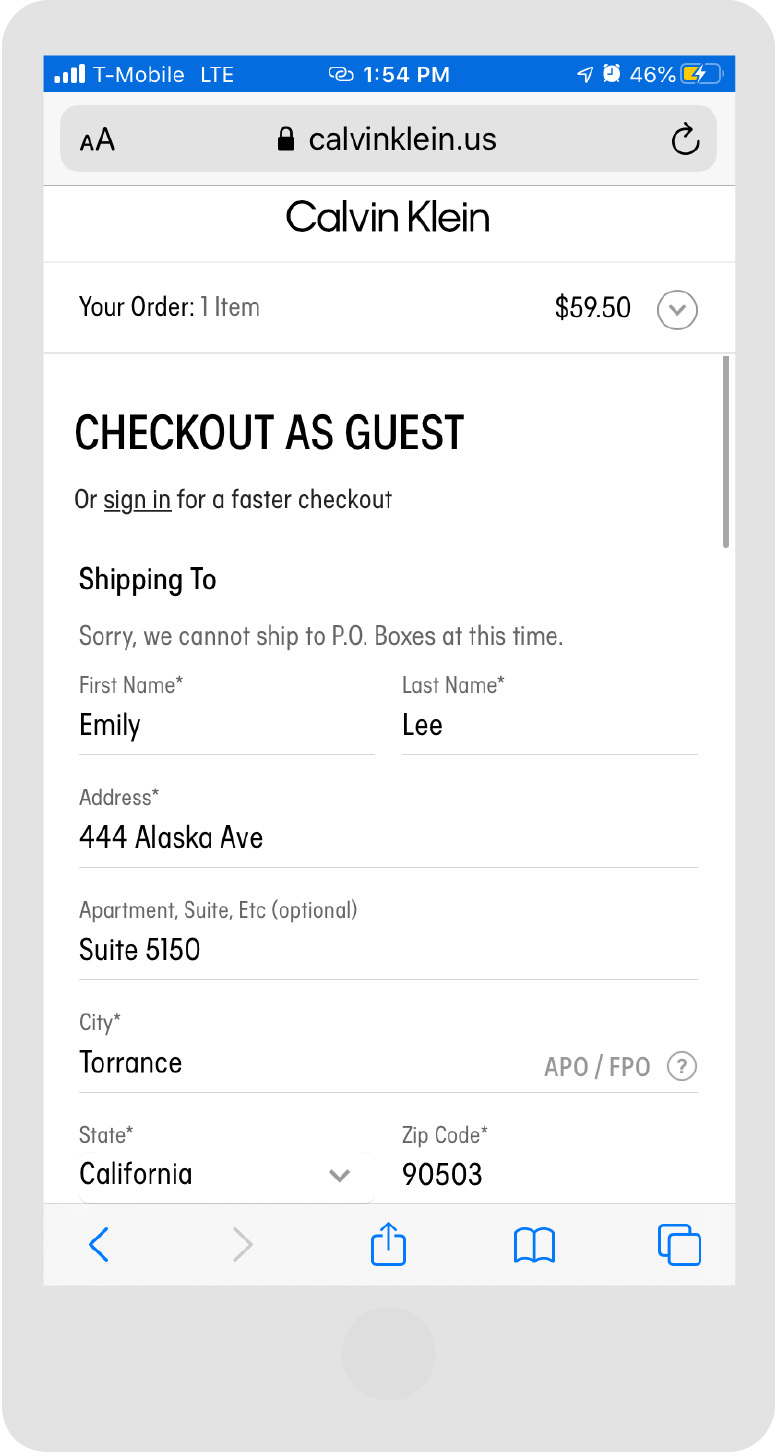Open Safari bookmarks book icon
The image size is (777, 1456).
[534, 1245]
